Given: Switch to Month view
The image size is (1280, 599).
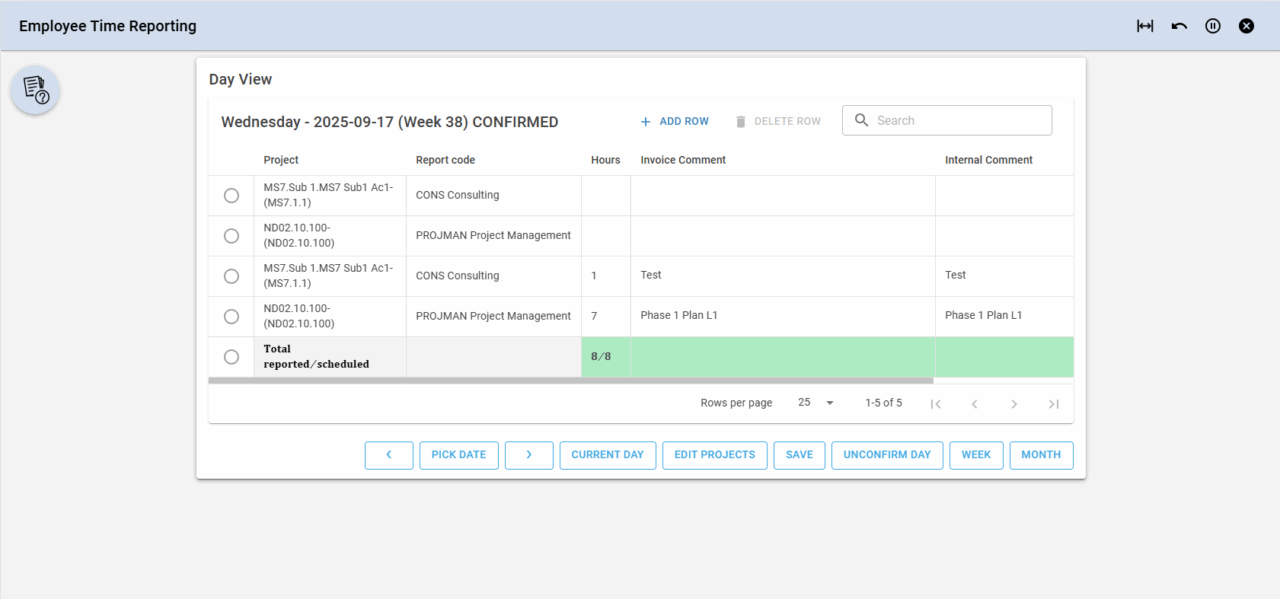Looking at the screenshot, I should tap(1041, 455).
